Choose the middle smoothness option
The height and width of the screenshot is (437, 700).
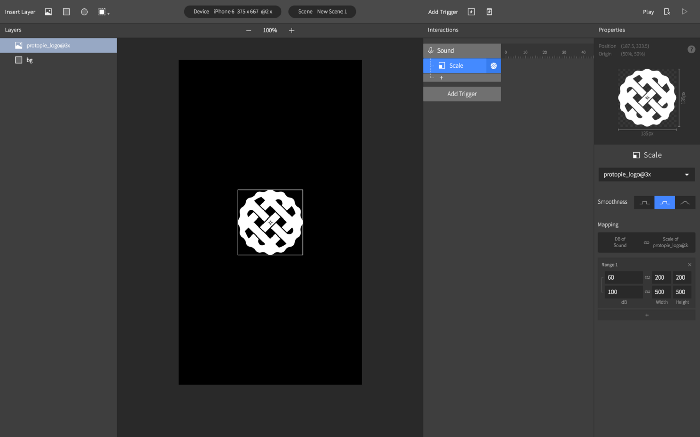pyautogui.click(x=664, y=202)
